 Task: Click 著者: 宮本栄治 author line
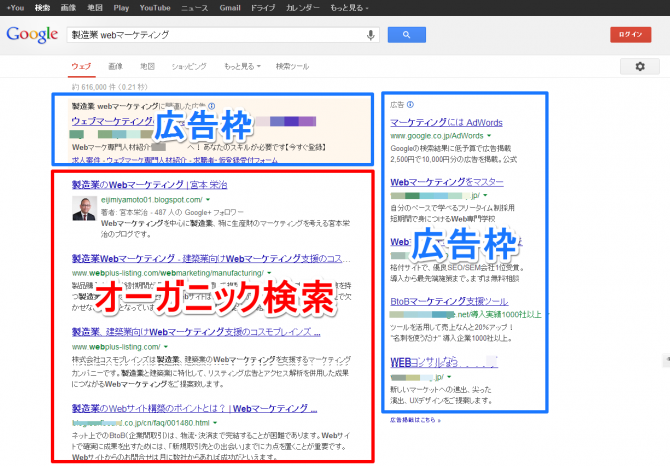pos(172,212)
